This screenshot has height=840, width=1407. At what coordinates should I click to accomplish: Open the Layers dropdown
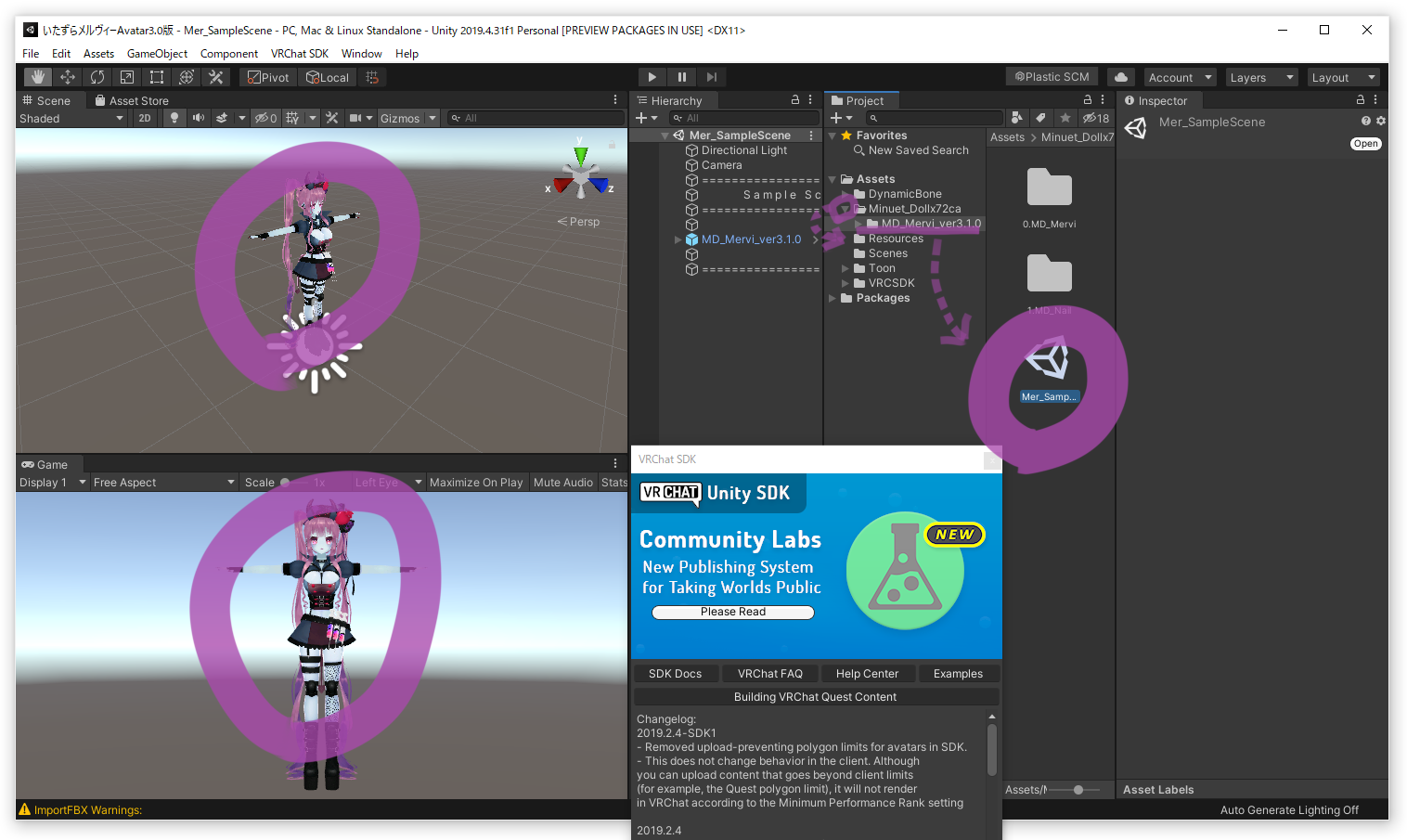1260,77
